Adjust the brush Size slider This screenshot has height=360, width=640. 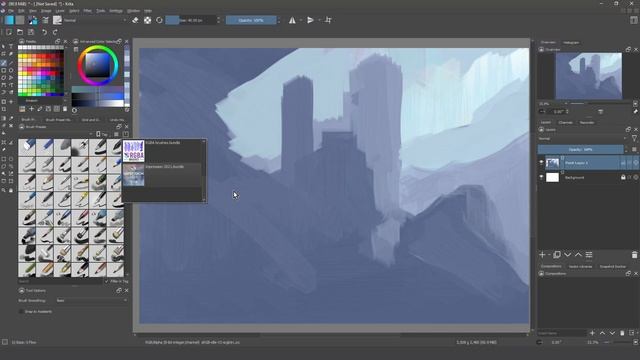tap(191, 20)
